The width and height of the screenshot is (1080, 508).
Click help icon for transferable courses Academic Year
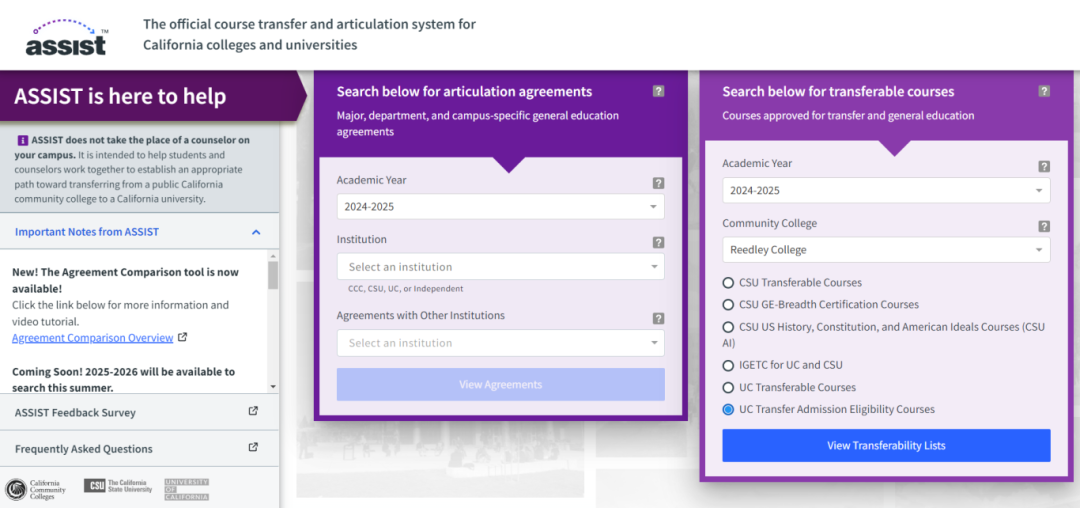point(1044,167)
